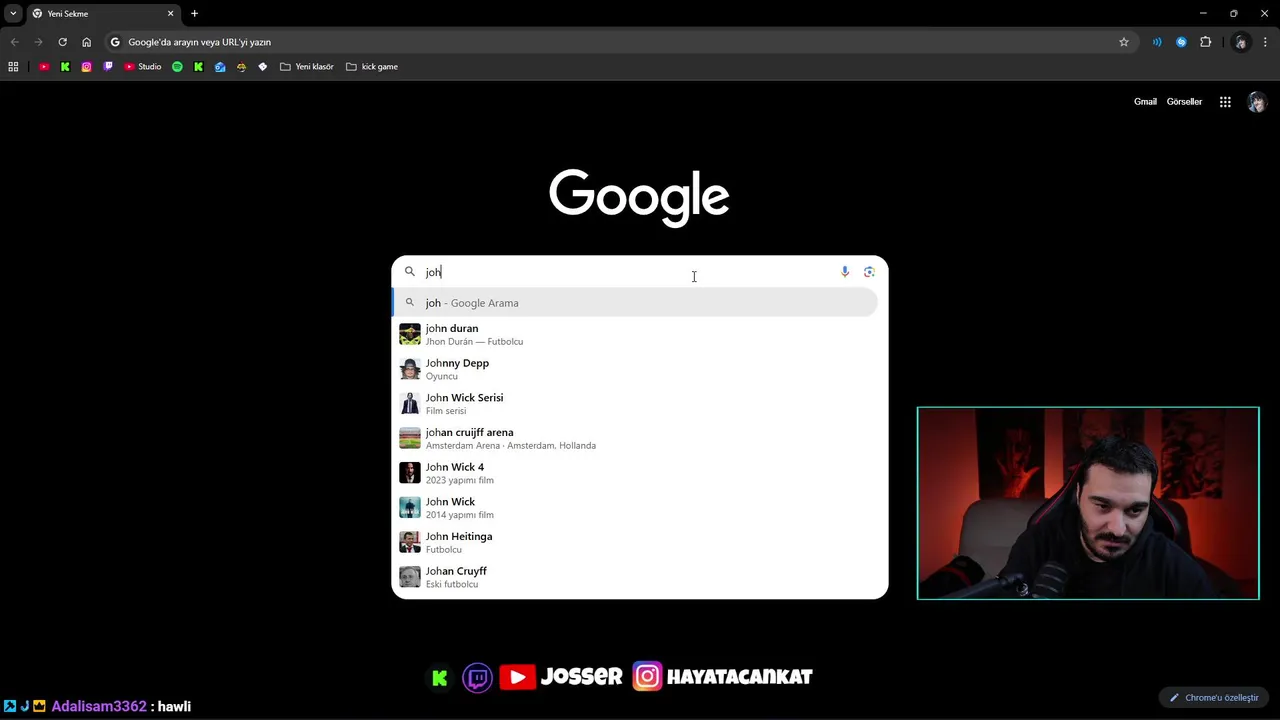Open the white diamond bookmark icon
The height and width of the screenshot is (720, 1280).
(263, 67)
